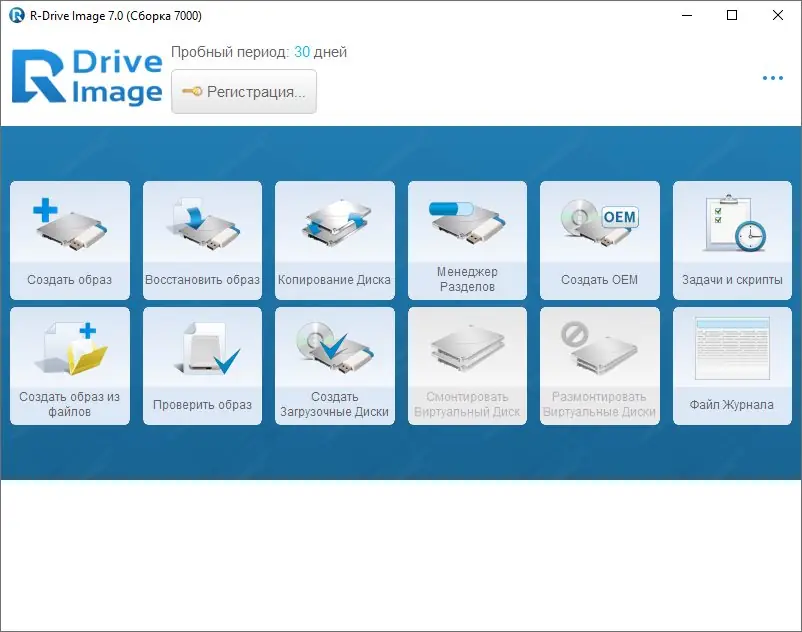Image resolution: width=802 pixels, height=632 pixels.
Task: Run "Проверить образ"
Action: pos(202,364)
